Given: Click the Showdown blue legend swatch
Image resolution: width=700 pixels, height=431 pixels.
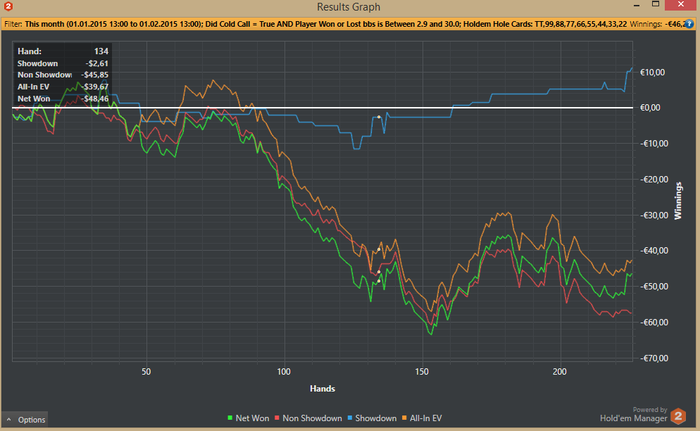Looking at the screenshot, I should coord(350,418).
